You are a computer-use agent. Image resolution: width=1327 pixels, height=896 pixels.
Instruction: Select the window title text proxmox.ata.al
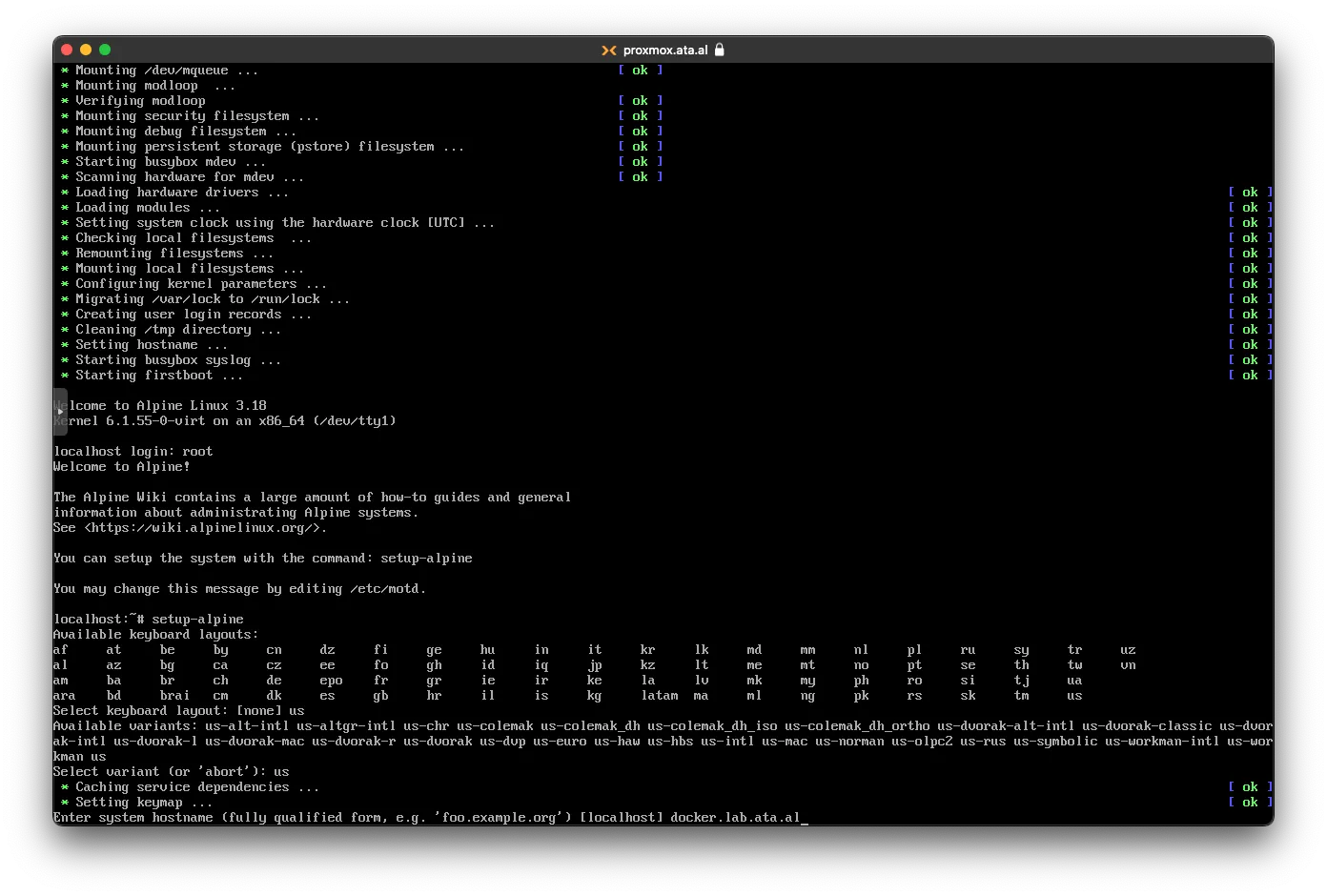pyautogui.click(x=665, y=51)
